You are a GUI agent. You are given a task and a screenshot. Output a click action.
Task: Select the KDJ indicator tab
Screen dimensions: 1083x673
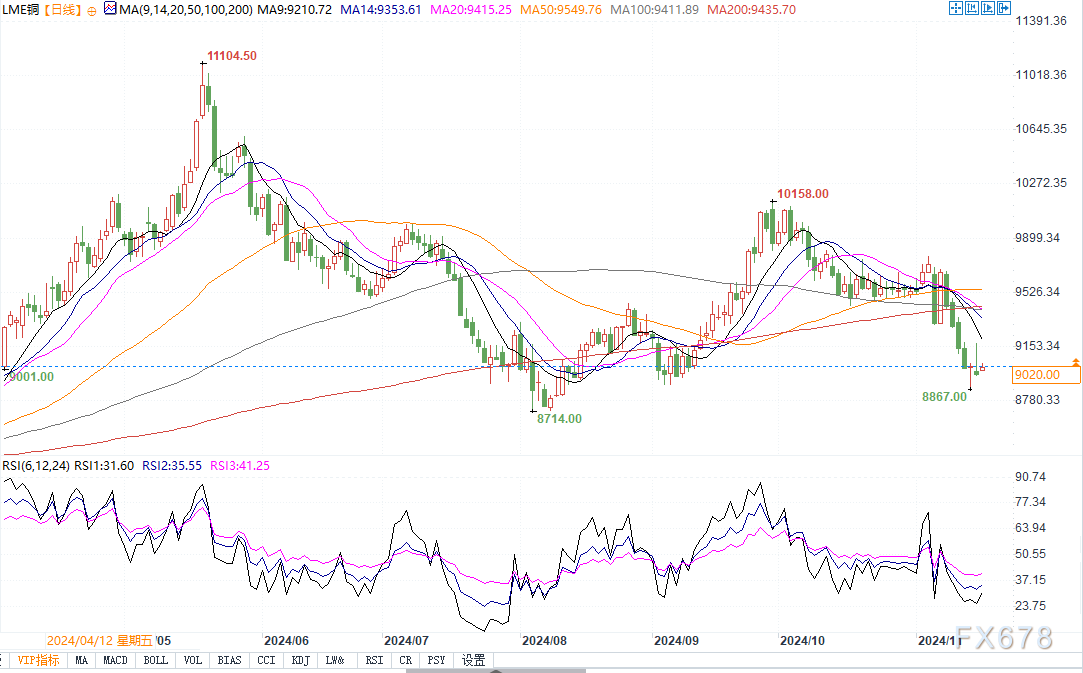[x=301, y=660]
